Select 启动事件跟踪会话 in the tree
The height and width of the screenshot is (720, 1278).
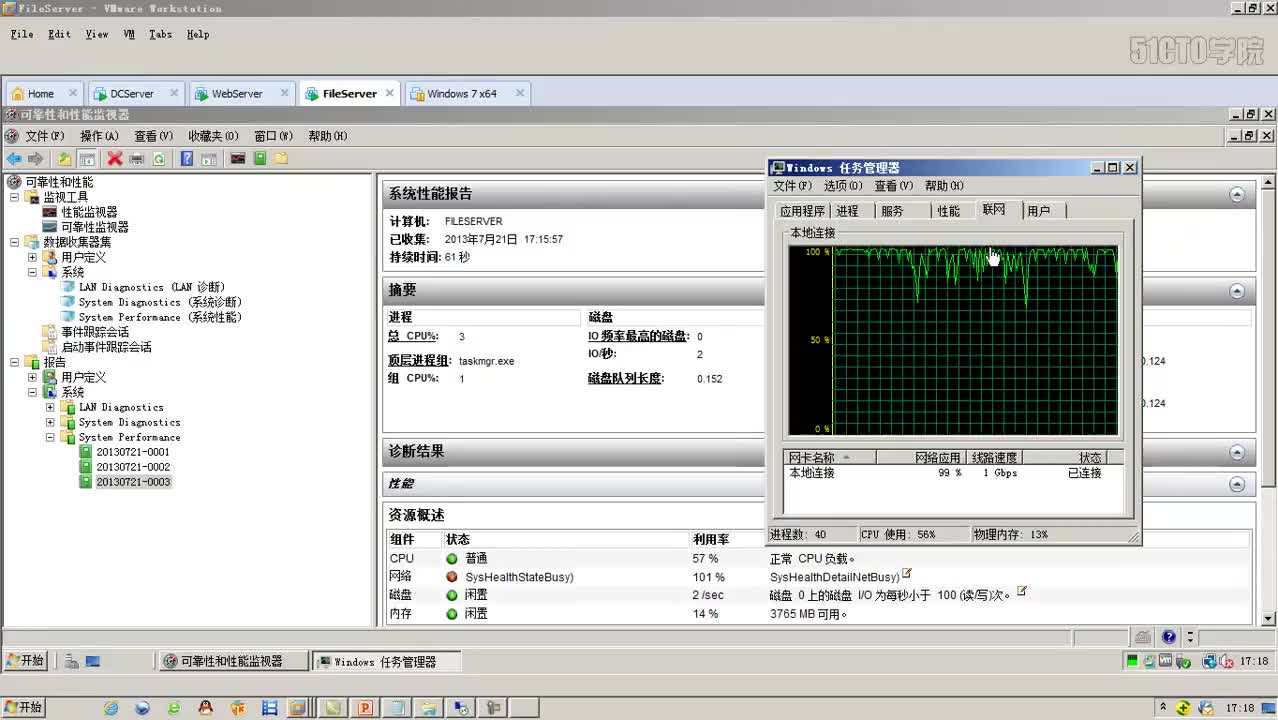[106, 347]
